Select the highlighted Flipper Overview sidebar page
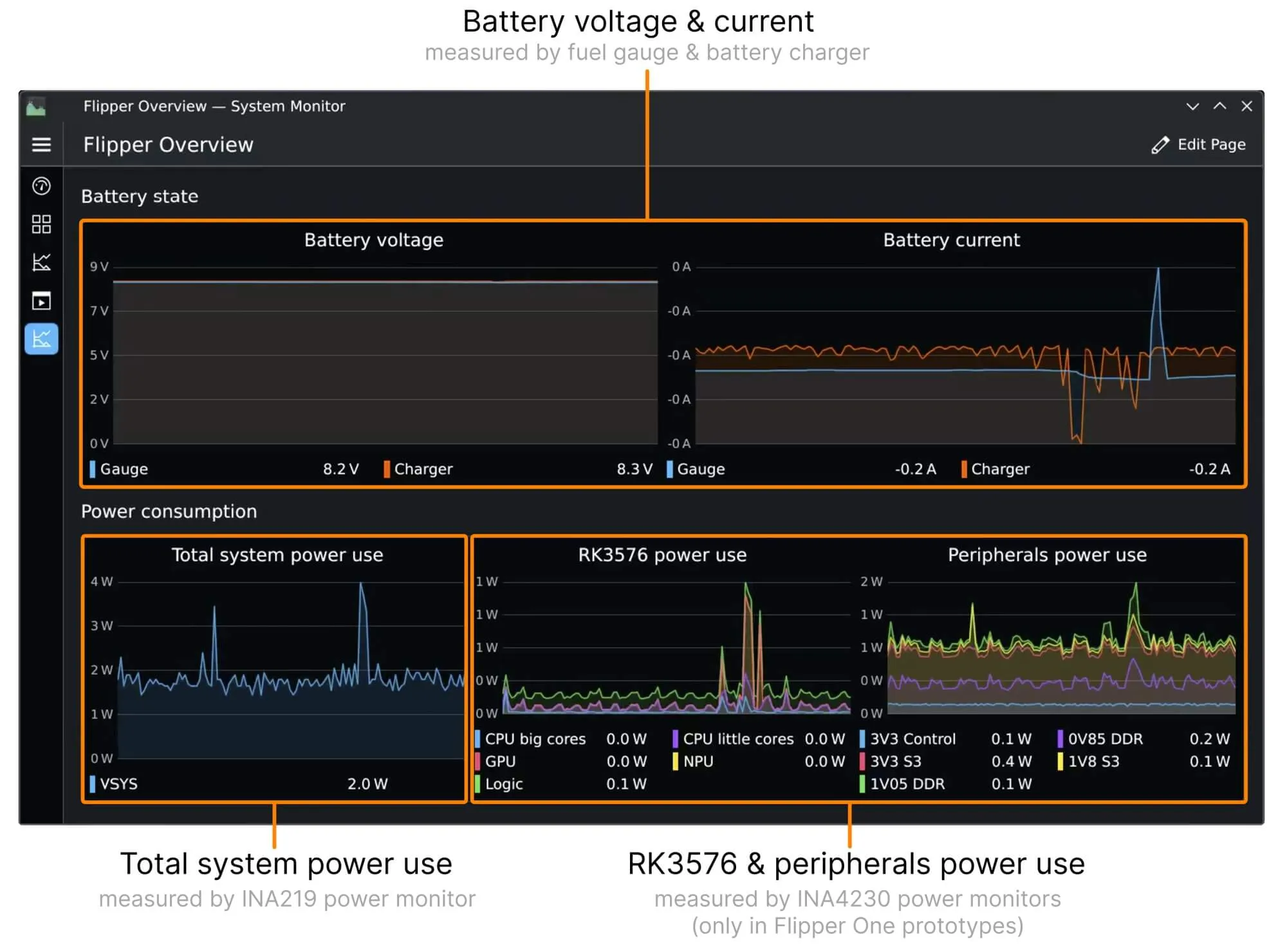Screen dimensions: 1287x952 [x=41, y=338]
